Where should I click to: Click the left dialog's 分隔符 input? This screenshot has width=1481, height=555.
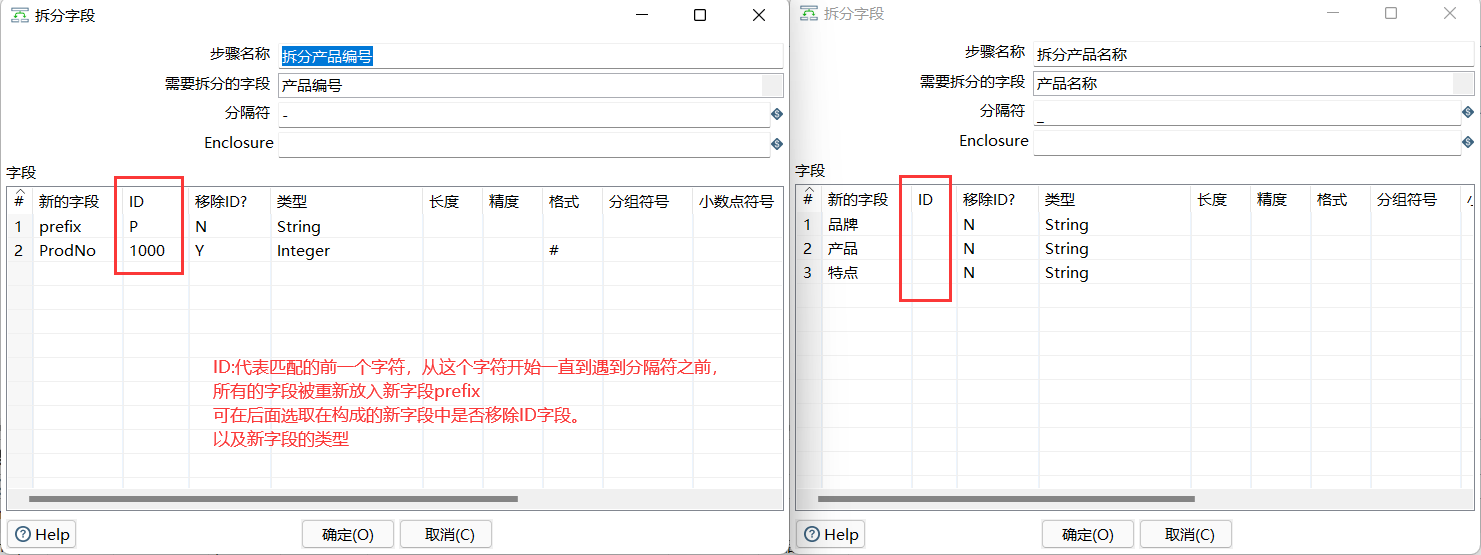(524, 115)
